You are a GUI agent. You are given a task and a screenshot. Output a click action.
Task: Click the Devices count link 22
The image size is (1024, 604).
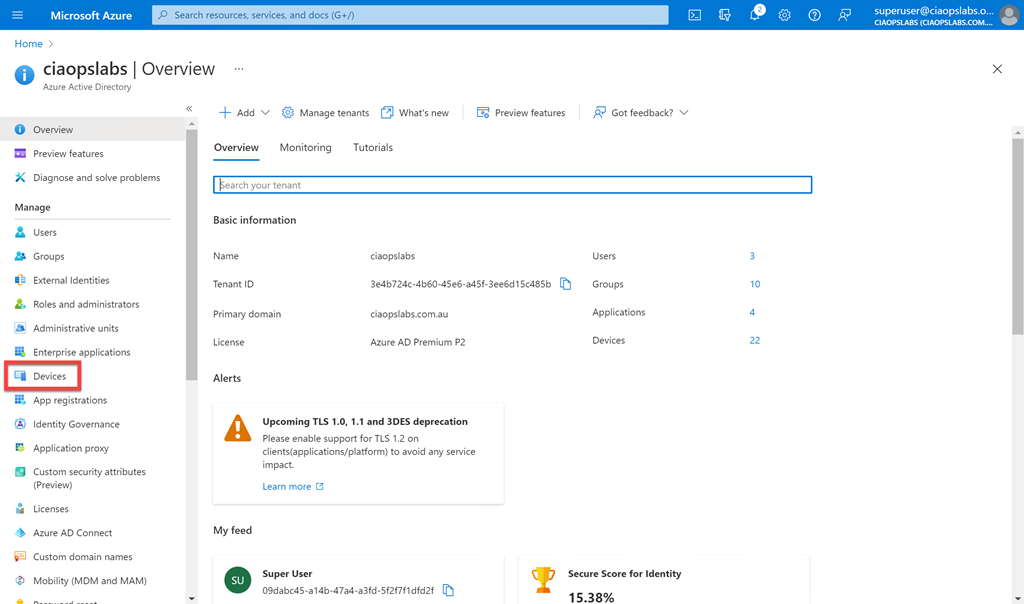[754, 340]
